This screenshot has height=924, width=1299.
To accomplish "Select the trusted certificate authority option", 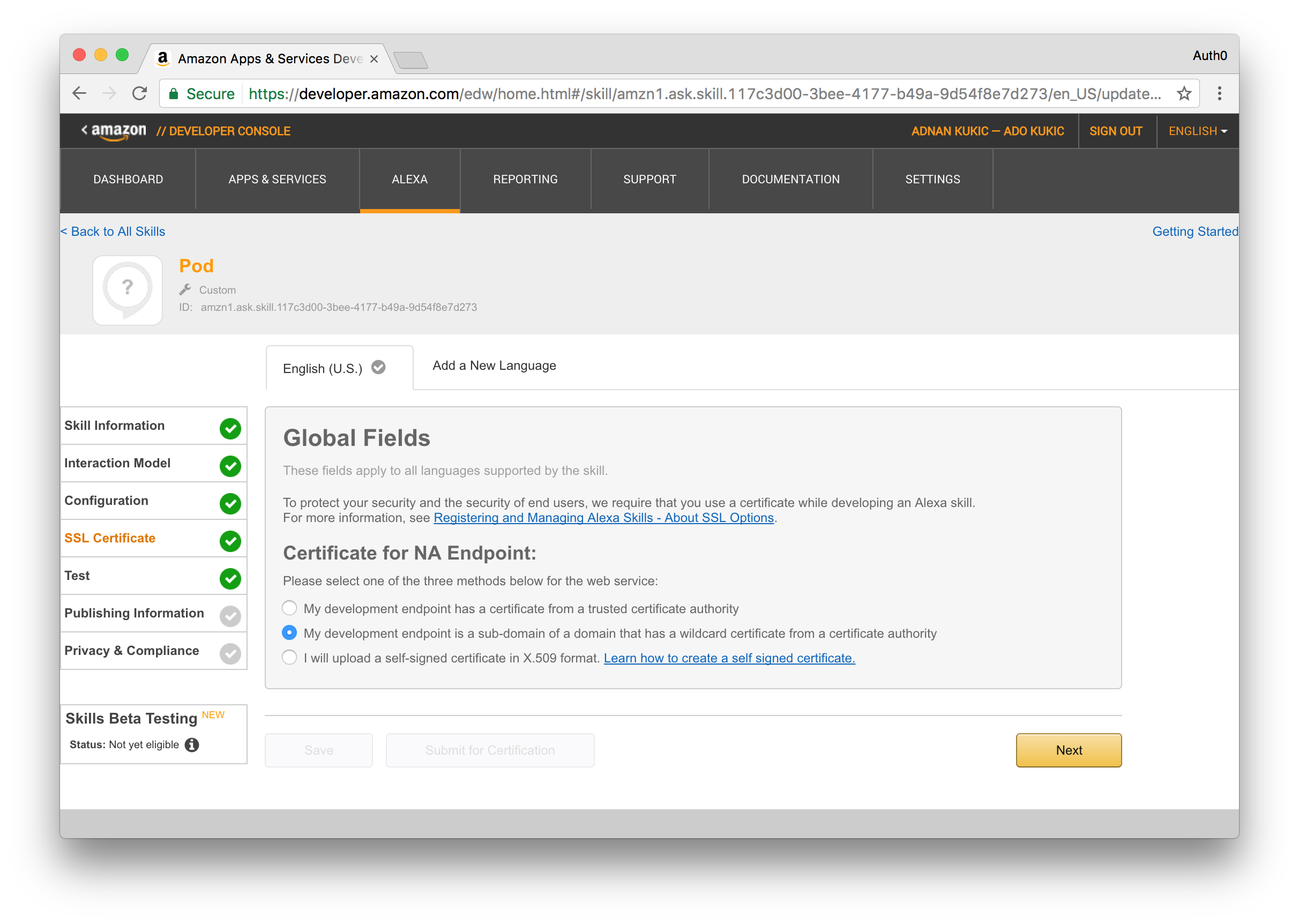I will click(289, 608).
